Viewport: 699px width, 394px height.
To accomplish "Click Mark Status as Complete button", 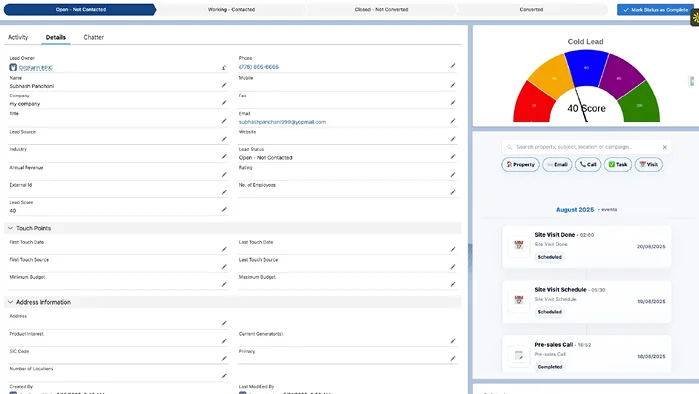I will pyautogui.click(x=655, y=10).
